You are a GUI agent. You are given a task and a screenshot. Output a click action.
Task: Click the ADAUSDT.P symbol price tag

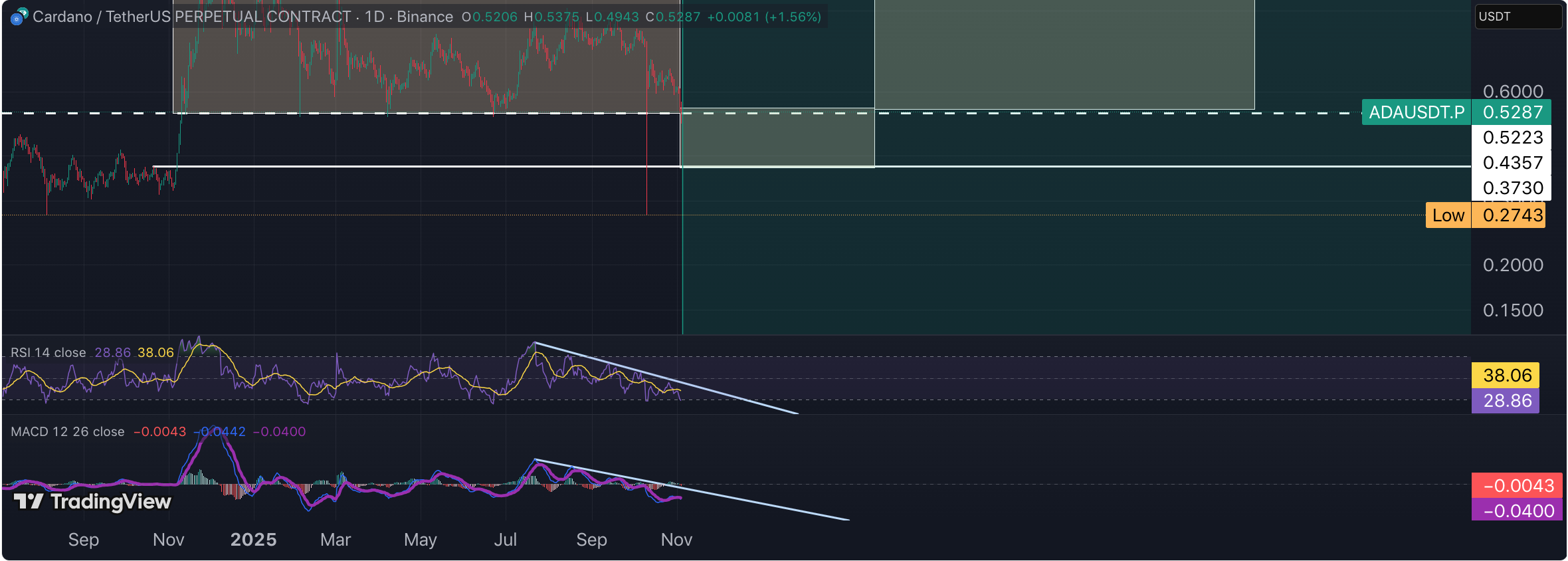1416,112
